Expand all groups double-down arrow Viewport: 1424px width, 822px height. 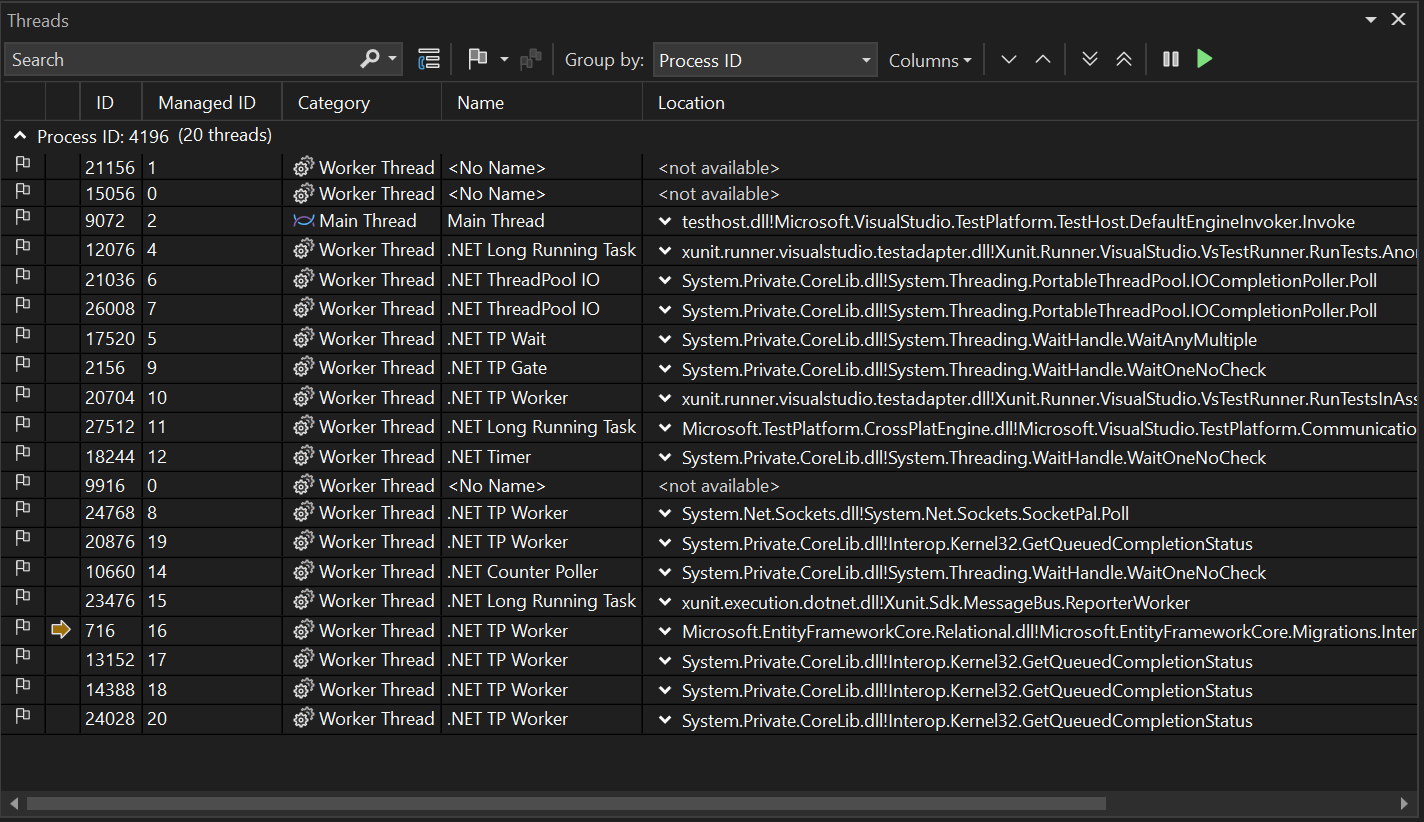1090,60
